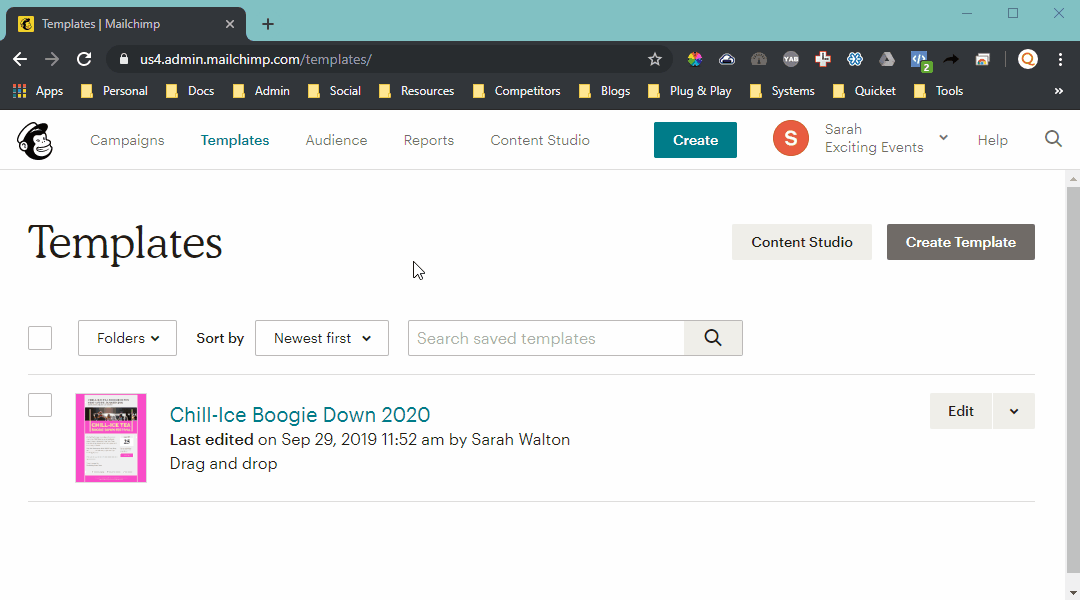Open the Admin bookmarks folder
Screen dimensions: 1080x600
click(261, 91)
